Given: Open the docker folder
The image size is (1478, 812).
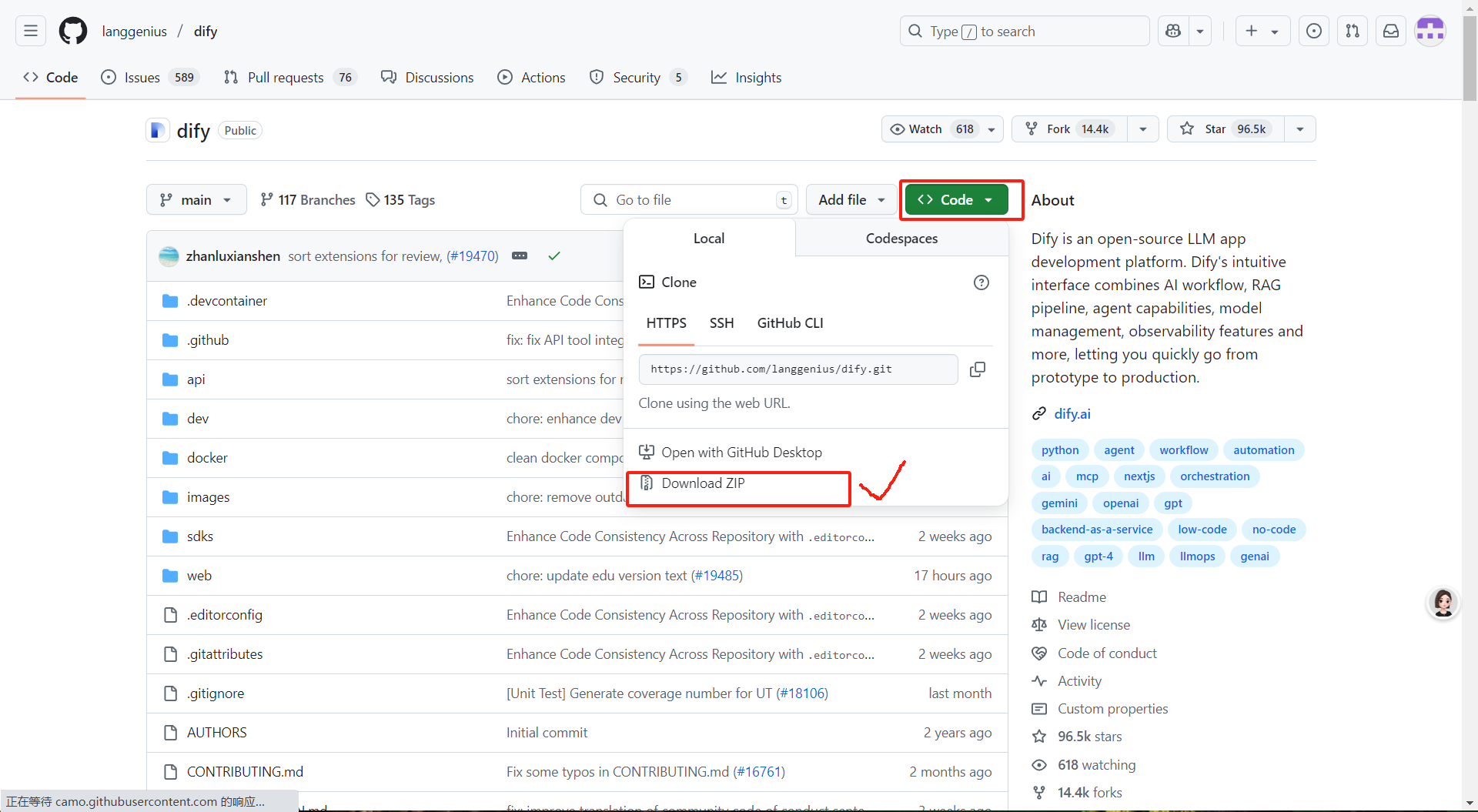Looking at the screenshot, I should coord(207,458).
